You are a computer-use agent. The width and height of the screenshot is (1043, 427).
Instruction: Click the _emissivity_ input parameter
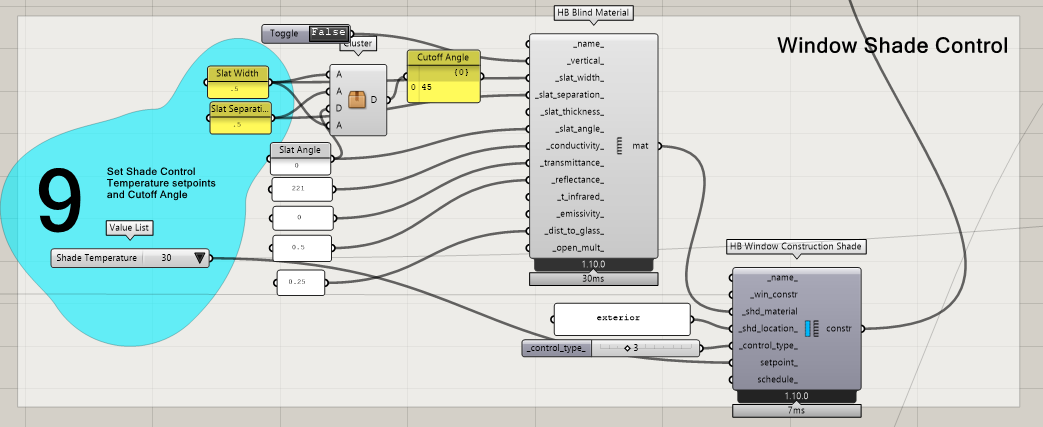point(580,214)
